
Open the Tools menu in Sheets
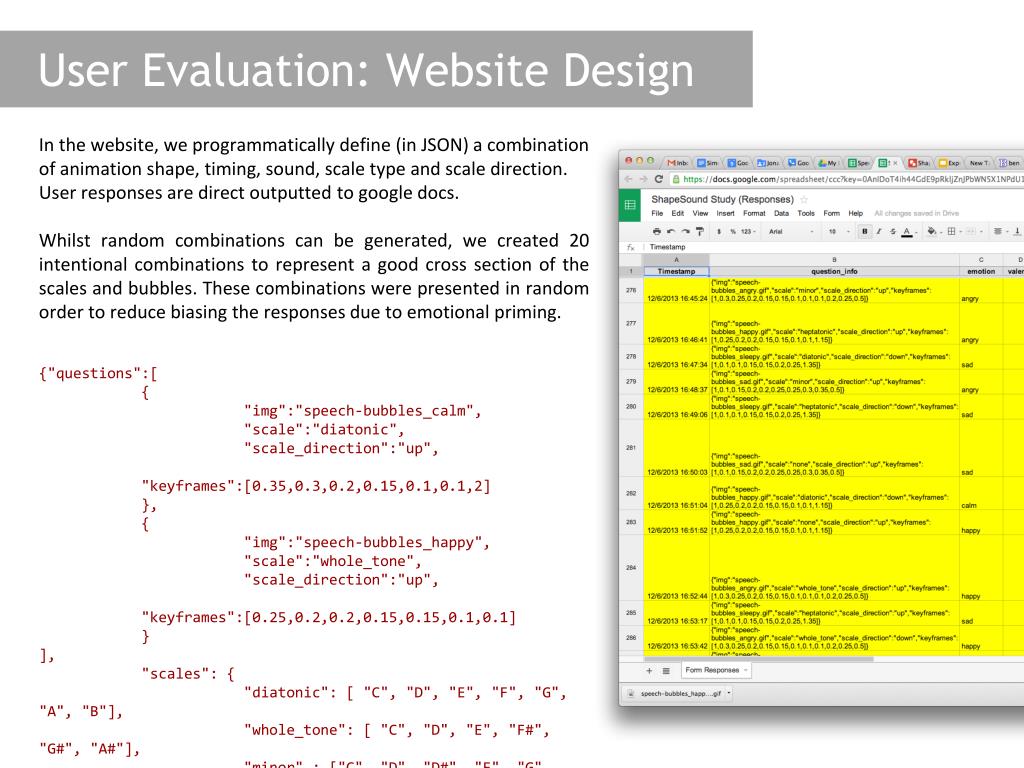point(806,214)
